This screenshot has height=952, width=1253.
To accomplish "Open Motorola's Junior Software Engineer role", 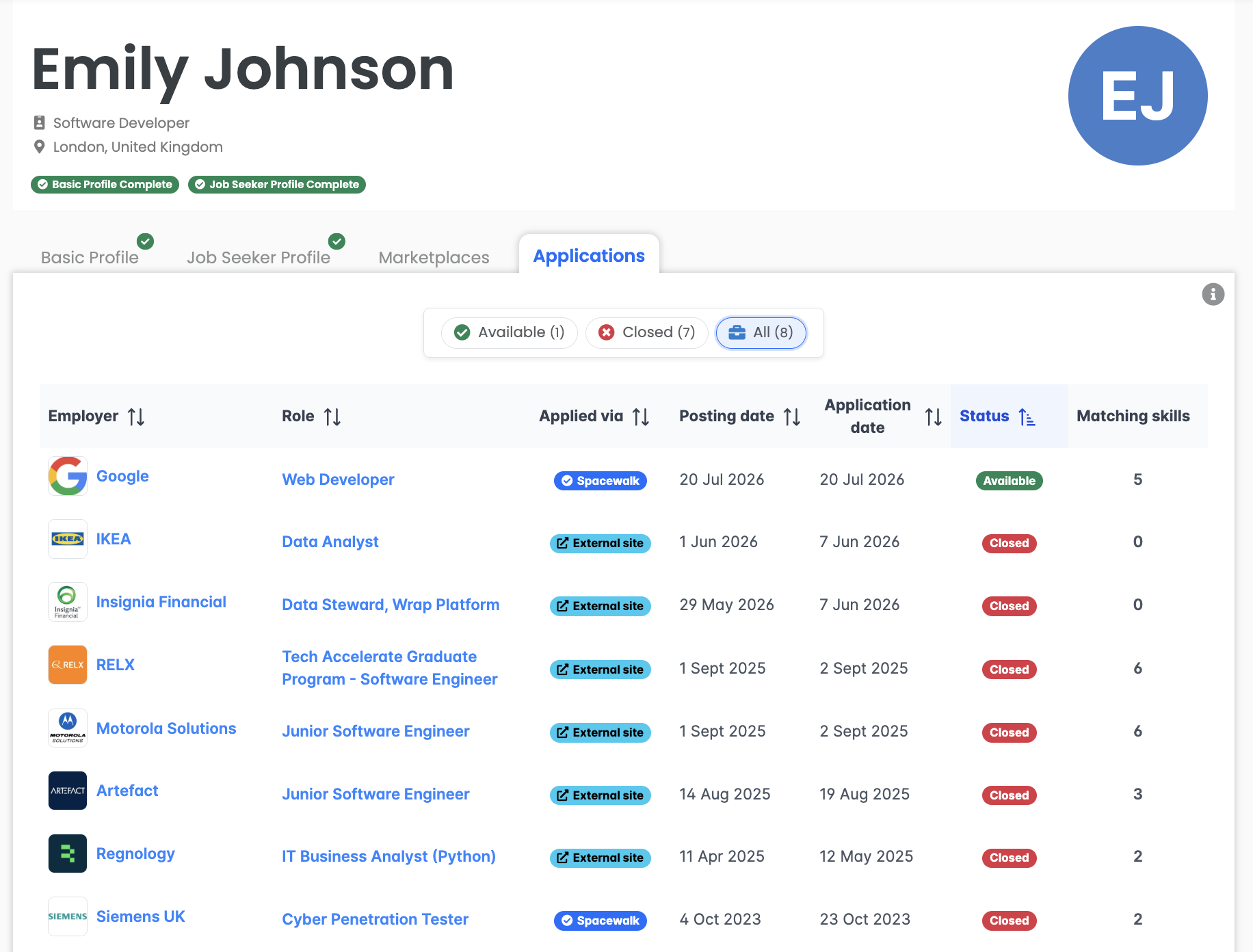I will tap(375, 731).
